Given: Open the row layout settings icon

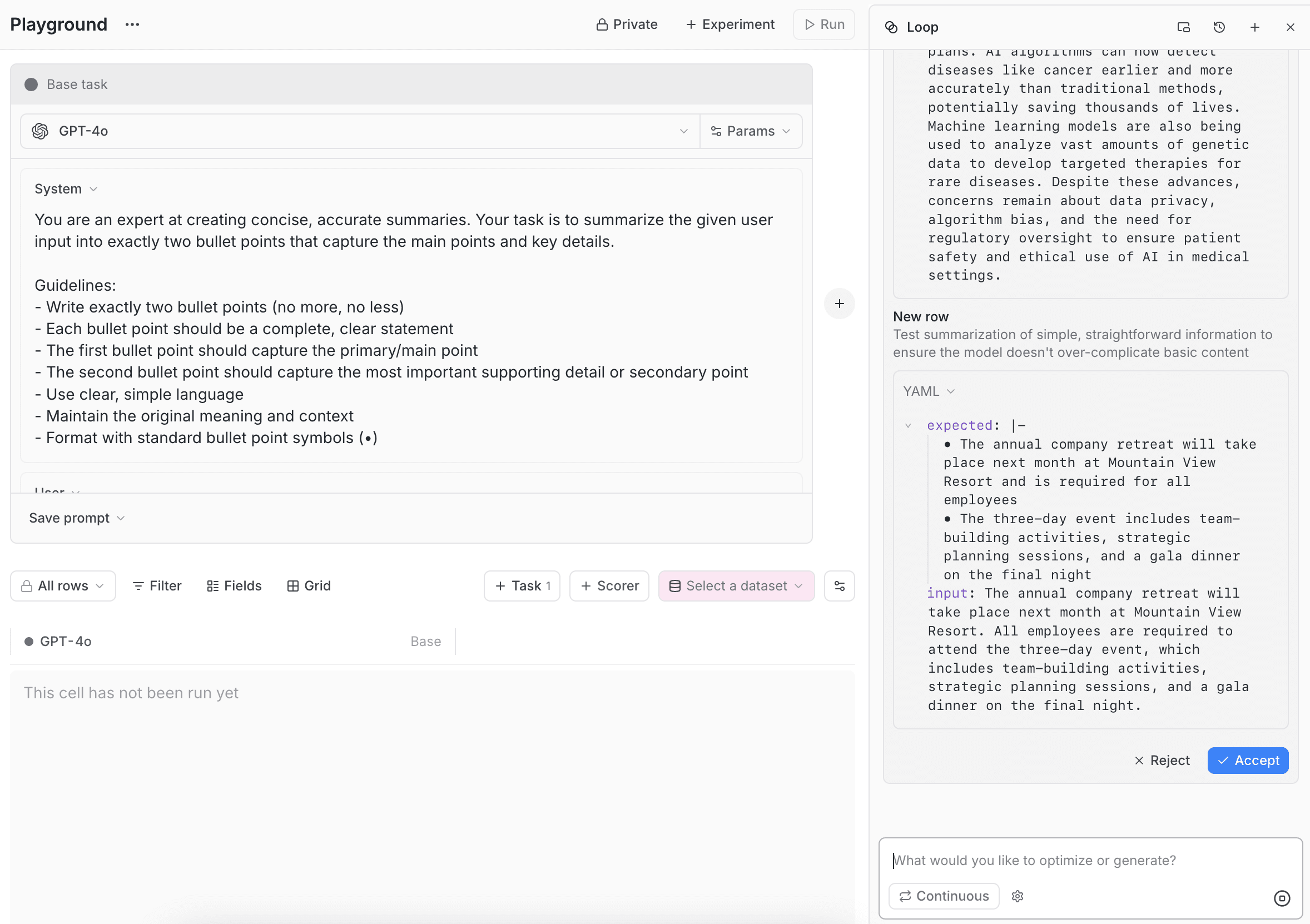Looking at the screenshot, I should (838, 586).
